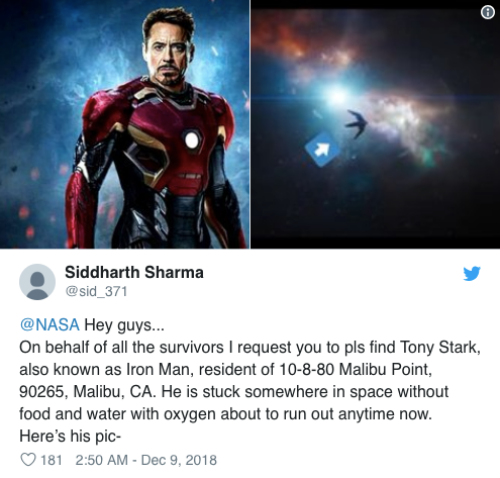The image size is (500, 478).
Task: Click "Hey guys..." text after the mention
Action: pos(124,325)
